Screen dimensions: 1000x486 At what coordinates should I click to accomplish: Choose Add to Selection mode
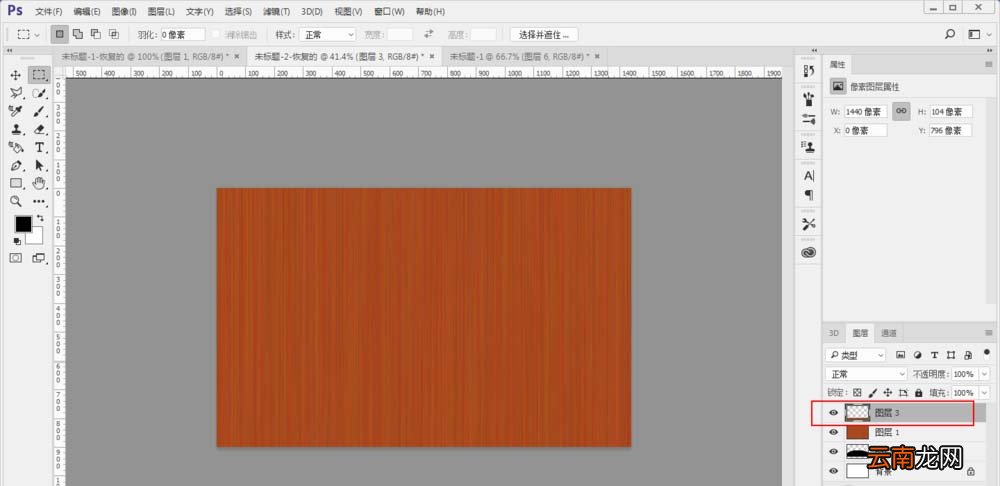(78, 34)
